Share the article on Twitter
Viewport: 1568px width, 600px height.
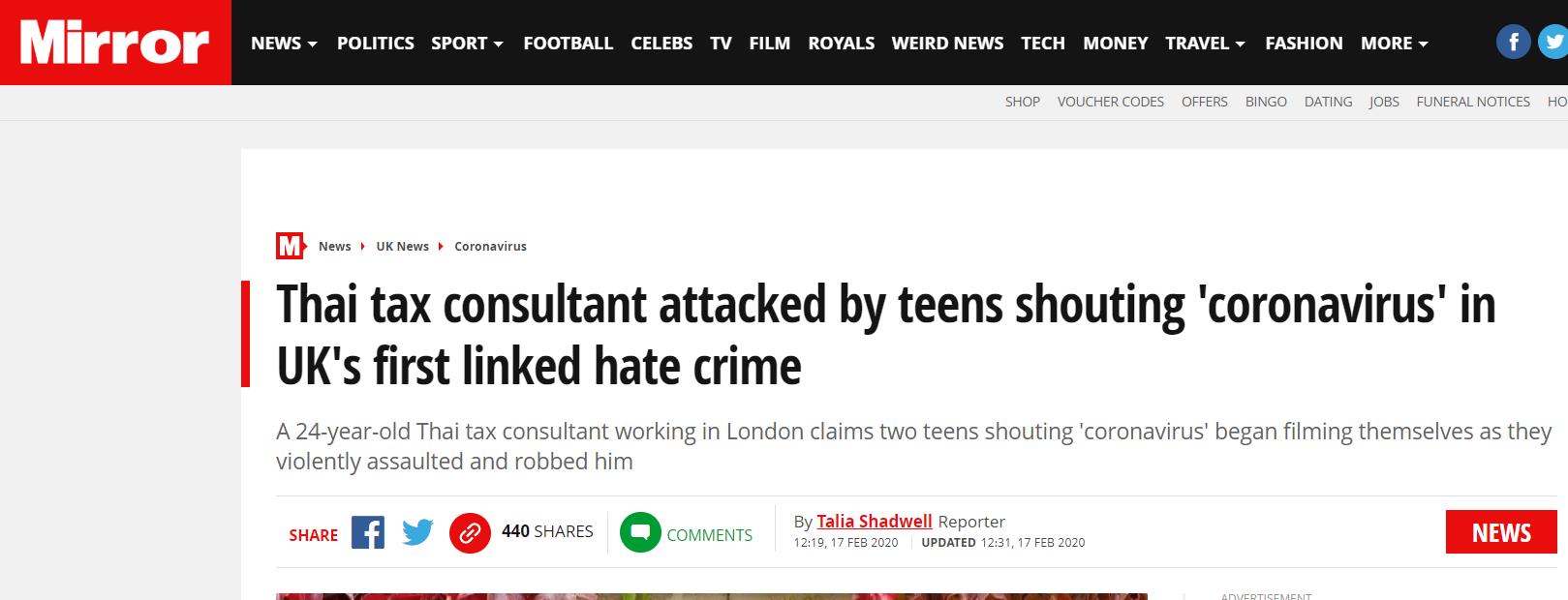[417, 532]
